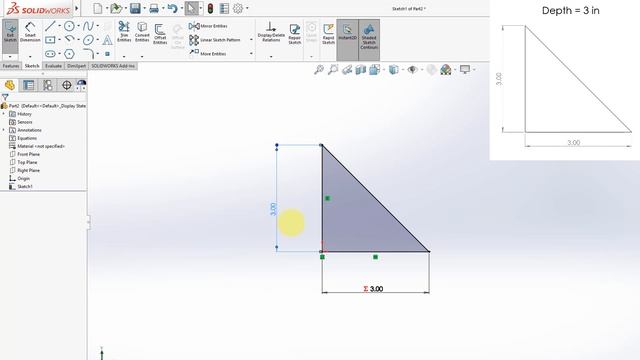Click Linear Sketch Pattern

215,40
